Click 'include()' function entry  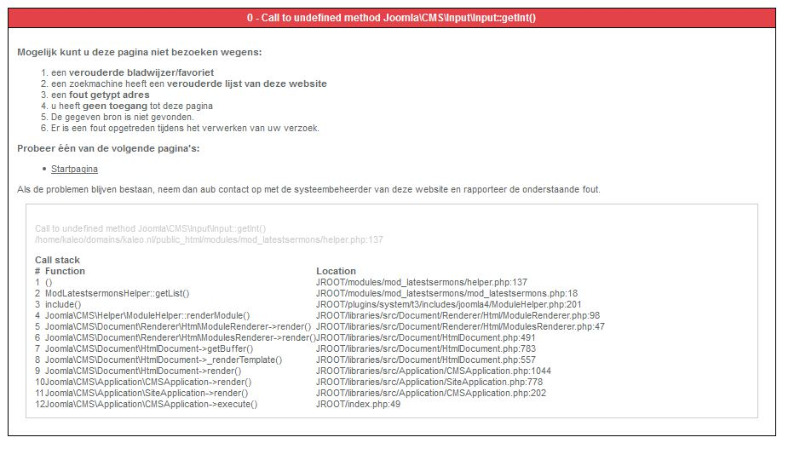[63, 305]
